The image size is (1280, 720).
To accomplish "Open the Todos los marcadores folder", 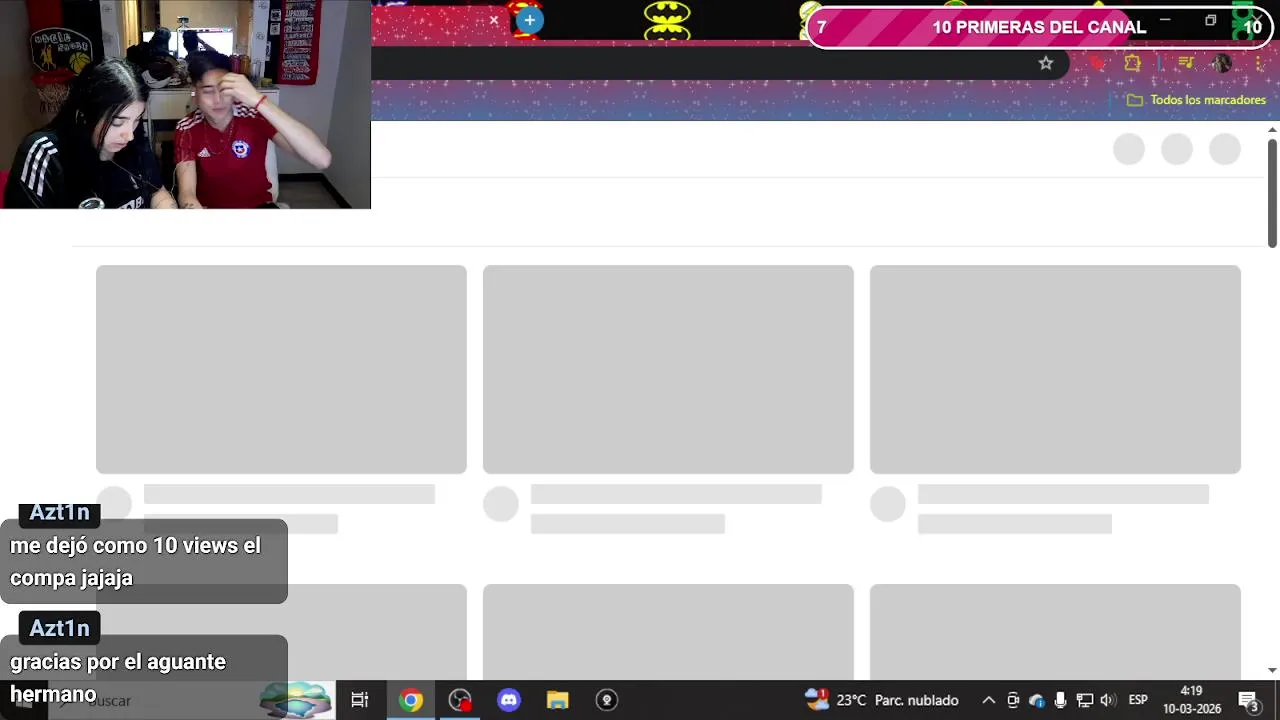I will click(x=1196, y=100).
